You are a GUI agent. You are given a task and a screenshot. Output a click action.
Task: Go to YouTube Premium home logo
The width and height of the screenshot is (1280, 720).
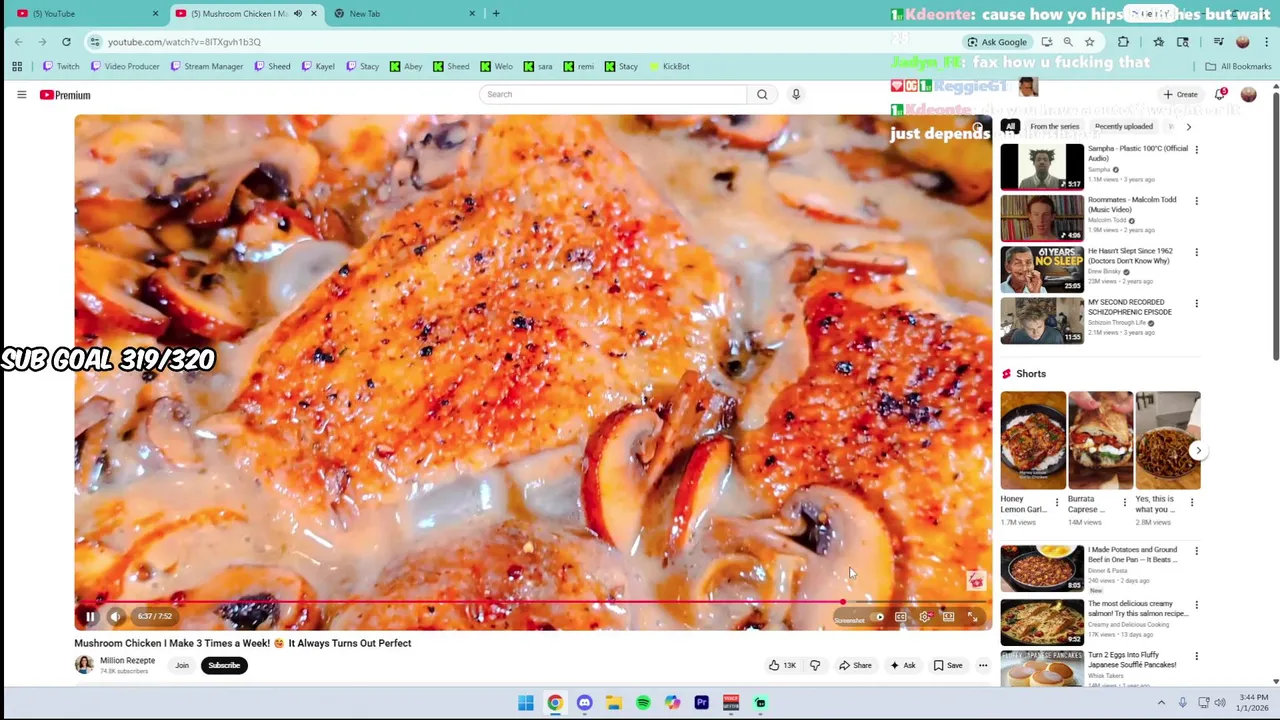pos(65,95)
